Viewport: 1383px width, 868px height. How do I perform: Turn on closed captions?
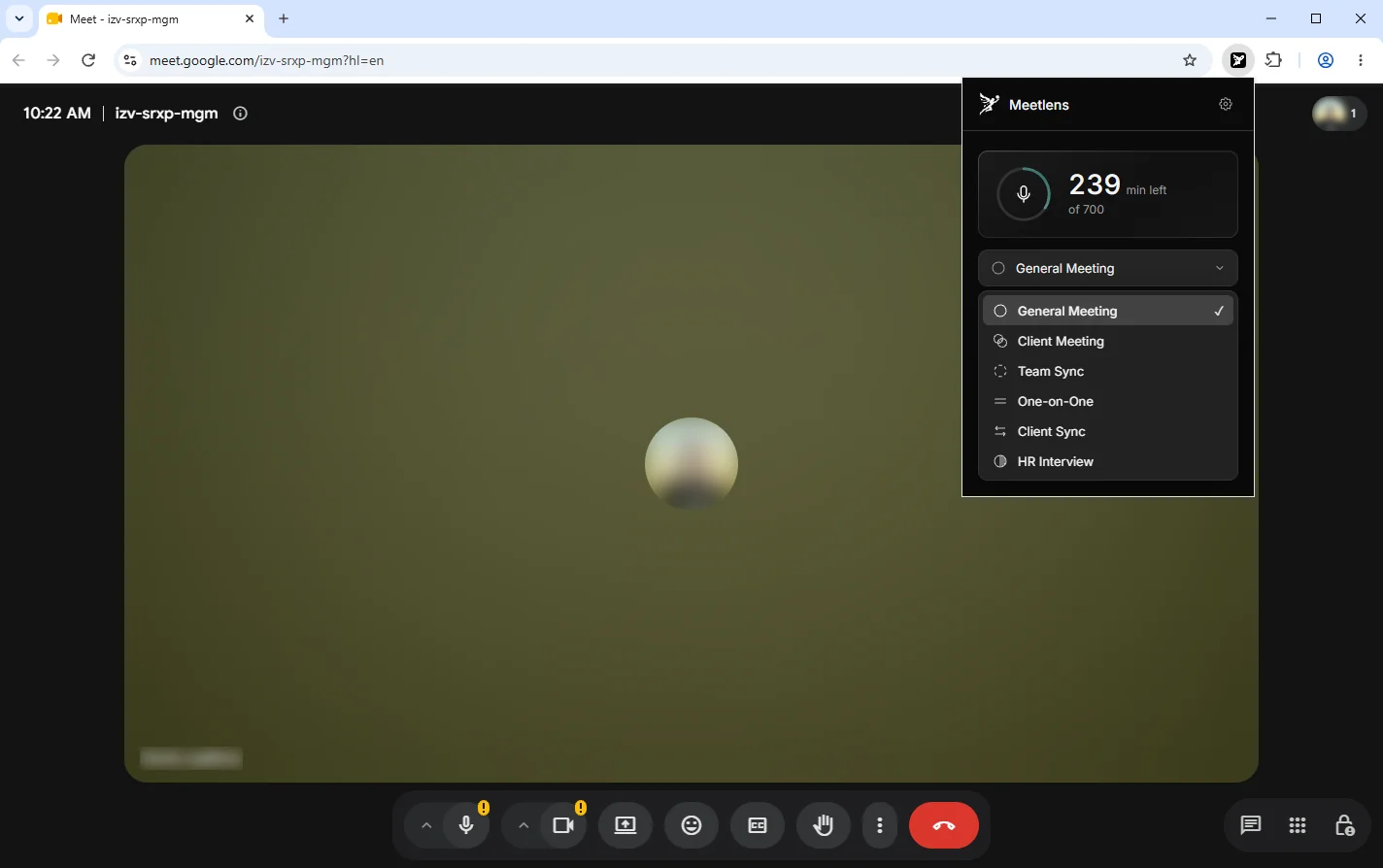point(758,825)
